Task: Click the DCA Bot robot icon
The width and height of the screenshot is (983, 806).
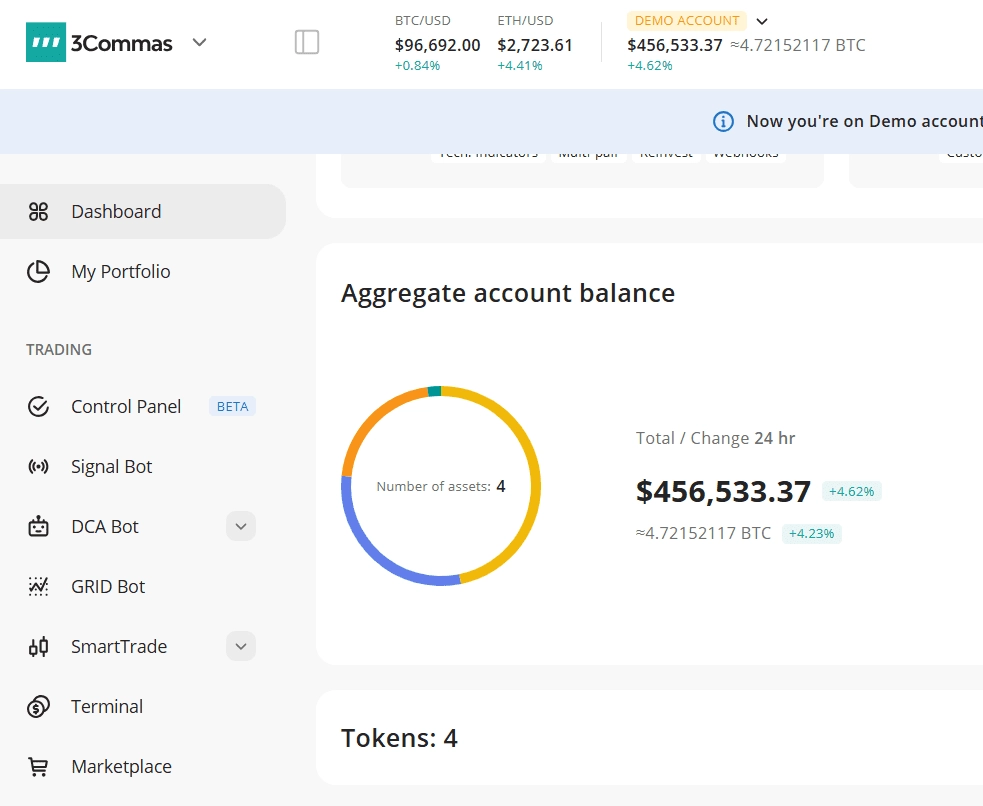Action: (x=38, y=526)
